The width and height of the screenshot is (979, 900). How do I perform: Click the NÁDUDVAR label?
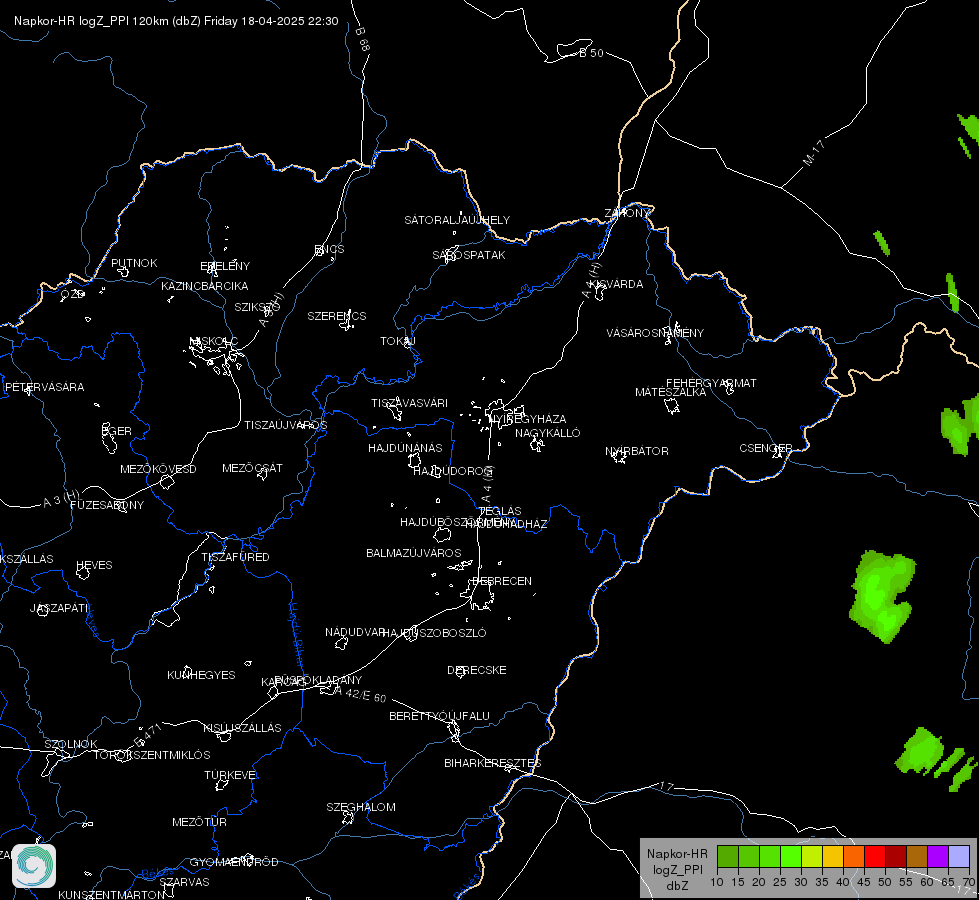click(355, 632)
